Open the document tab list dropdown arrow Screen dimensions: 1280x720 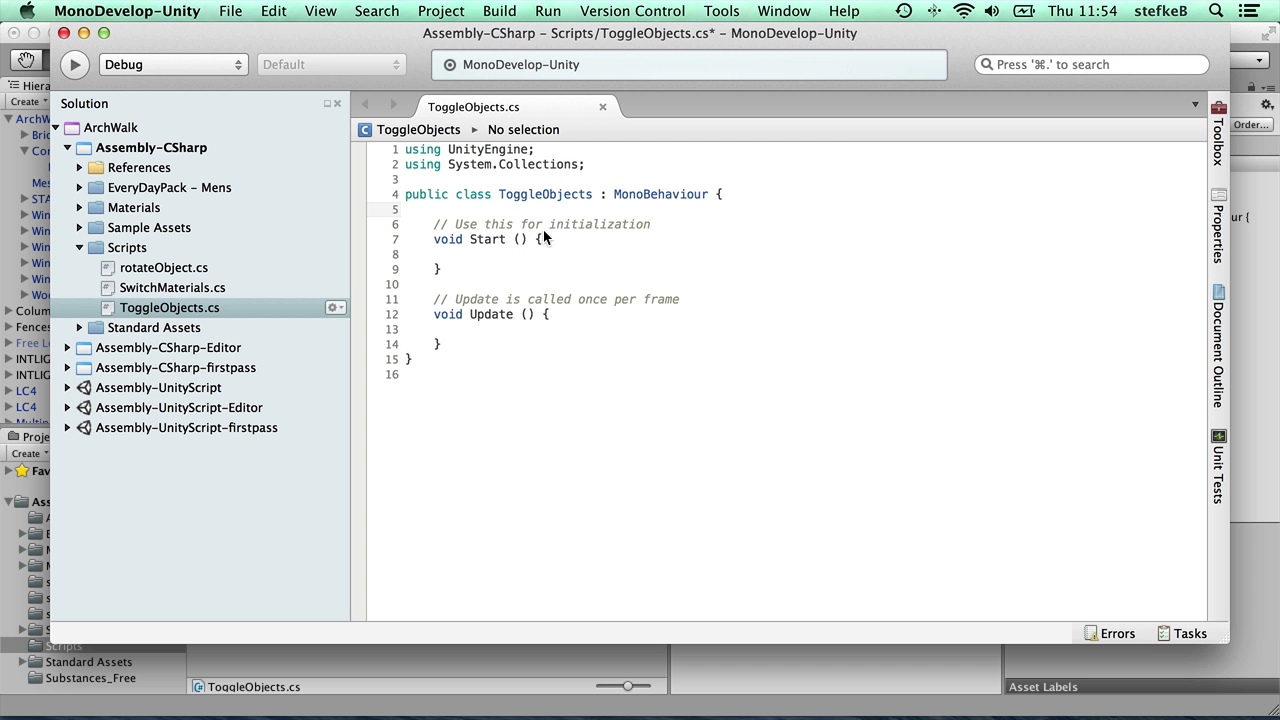(x=1195, y=104)
